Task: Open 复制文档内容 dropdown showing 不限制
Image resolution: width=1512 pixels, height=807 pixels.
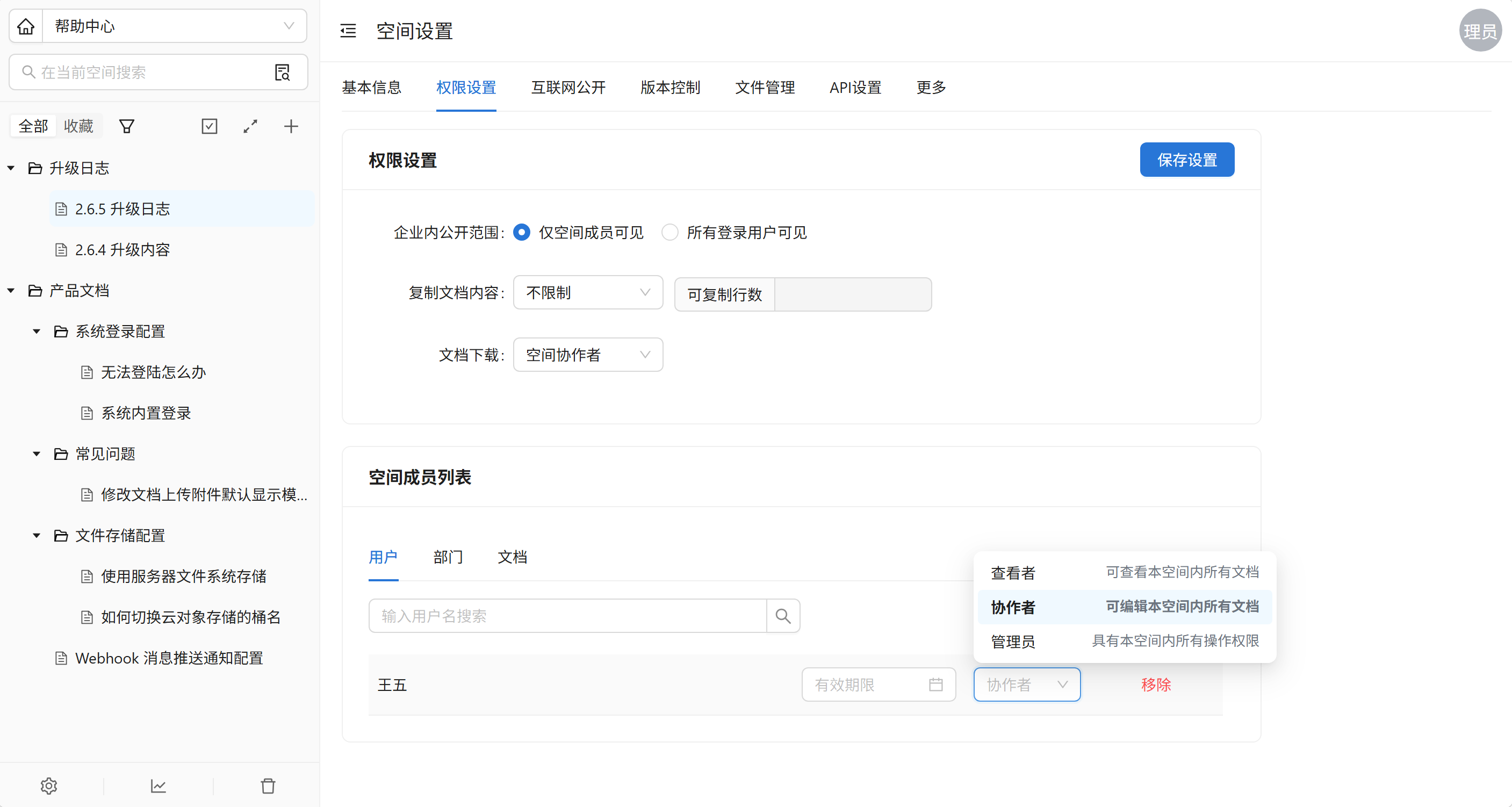Action: click(x=588, y=292)
